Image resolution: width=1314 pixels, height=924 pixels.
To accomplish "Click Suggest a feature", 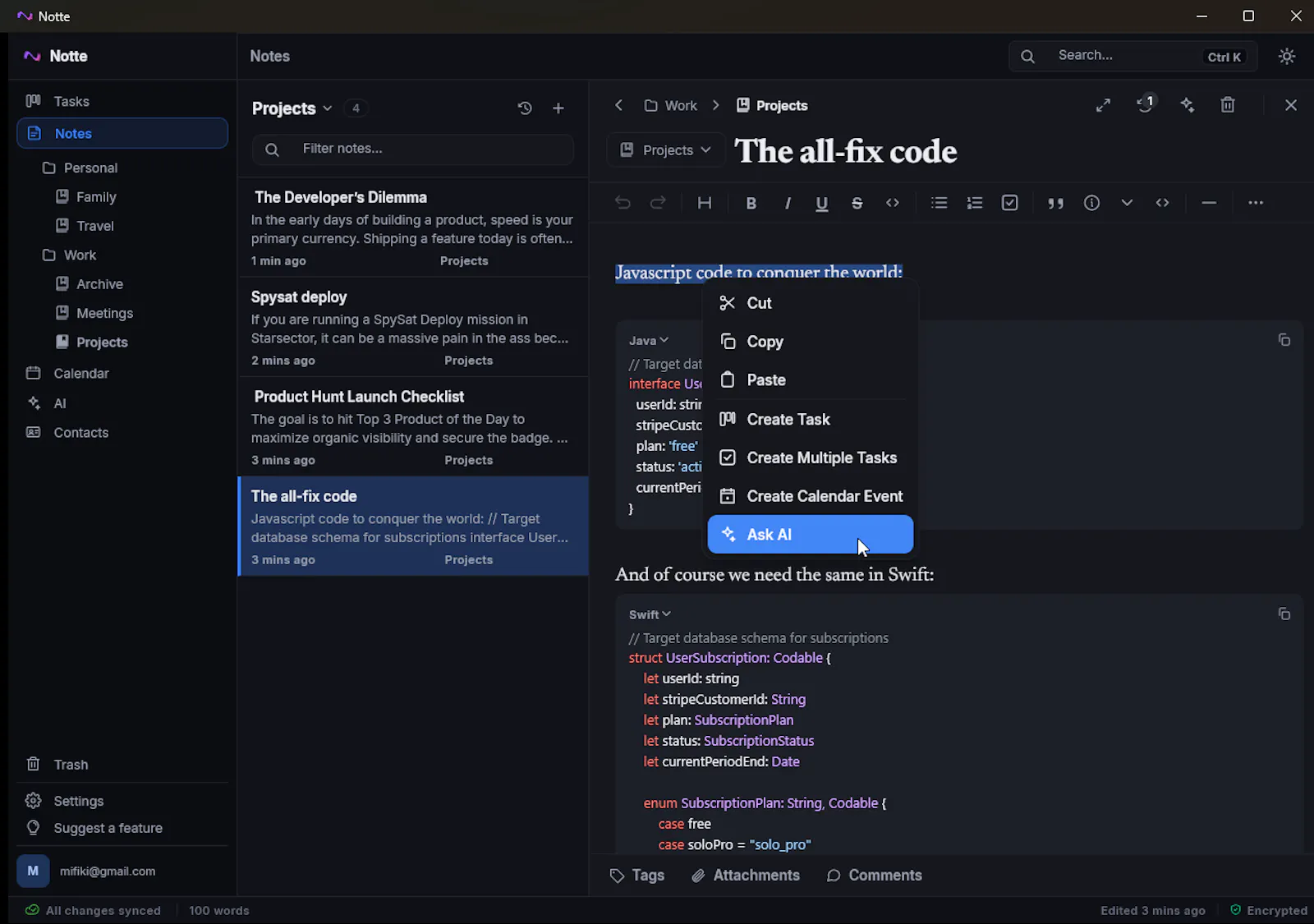I will click(x=122, y=828).
